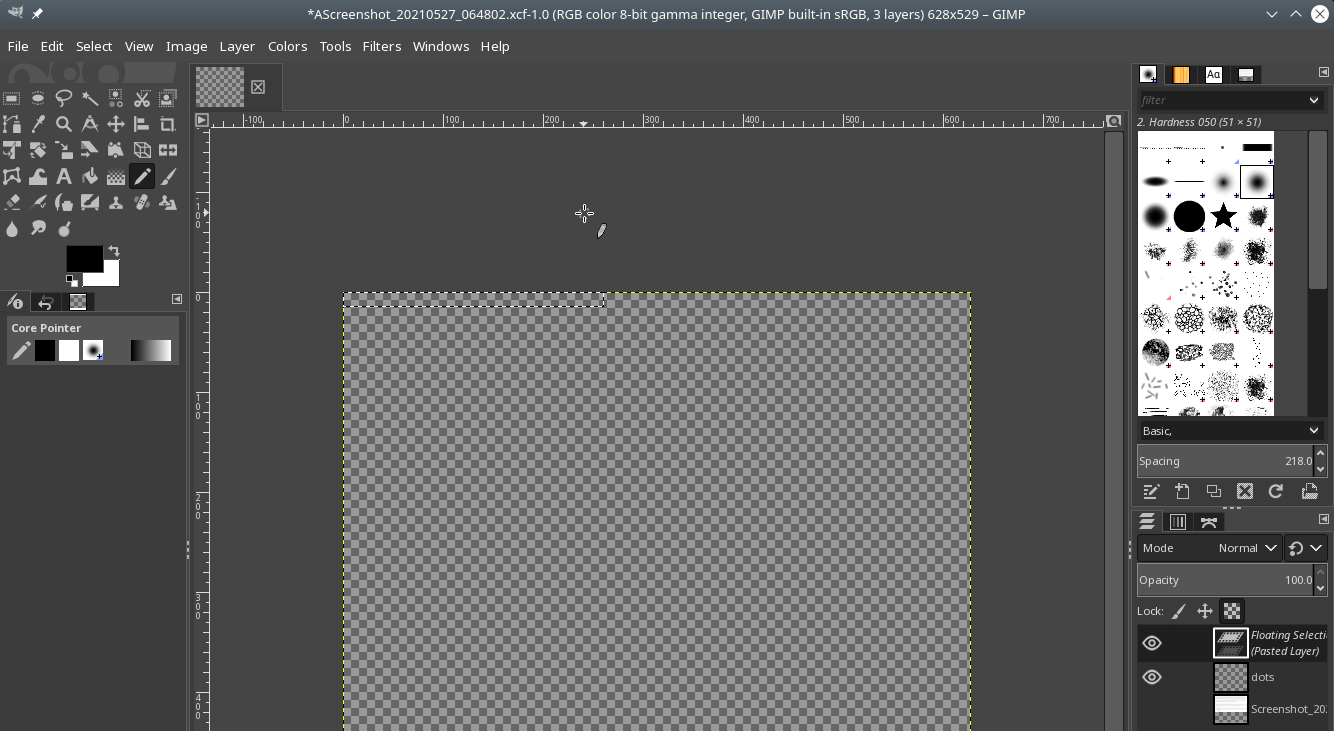Toggle lock alpha channel

[1232, 611]
